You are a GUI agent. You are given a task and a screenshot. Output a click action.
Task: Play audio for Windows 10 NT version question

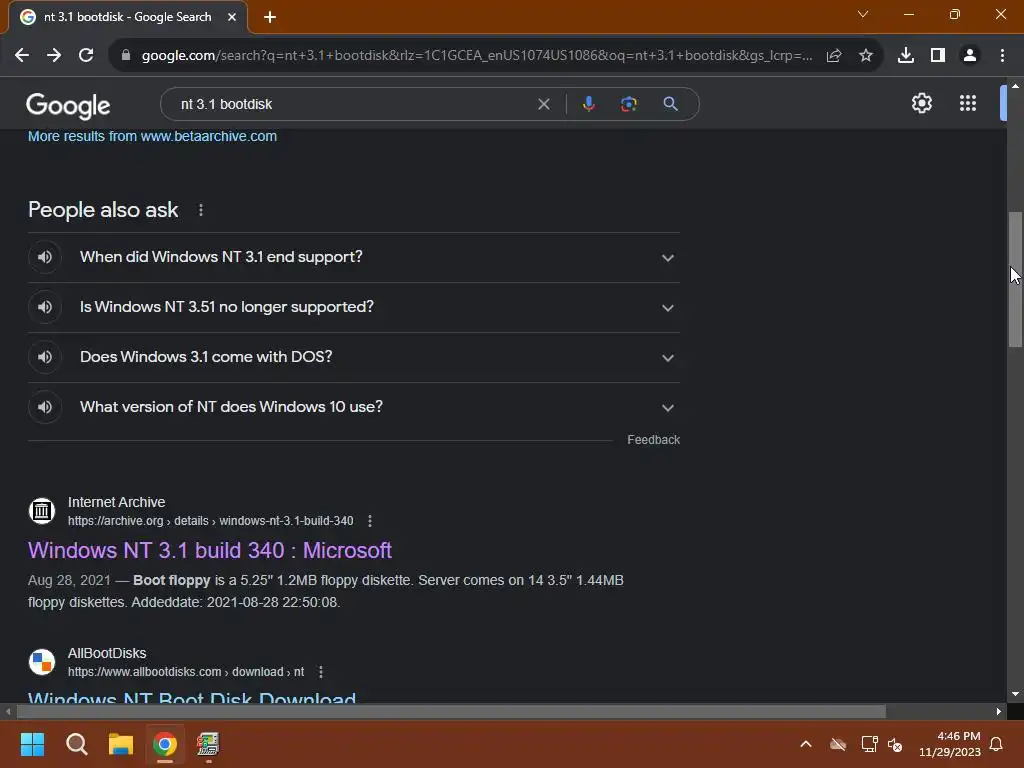point(44,407)
